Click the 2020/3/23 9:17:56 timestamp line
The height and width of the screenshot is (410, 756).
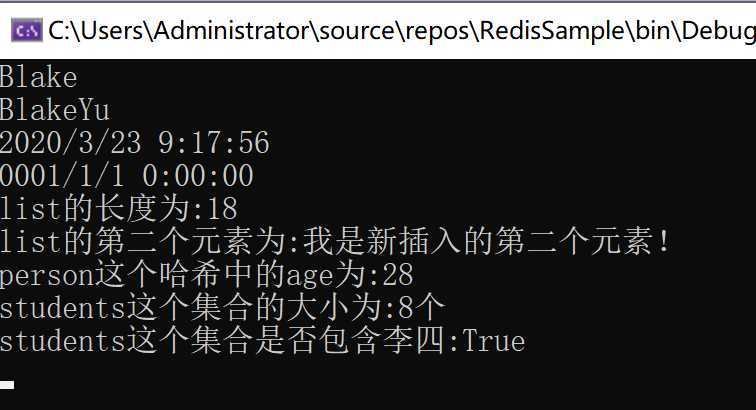[135, 143]
